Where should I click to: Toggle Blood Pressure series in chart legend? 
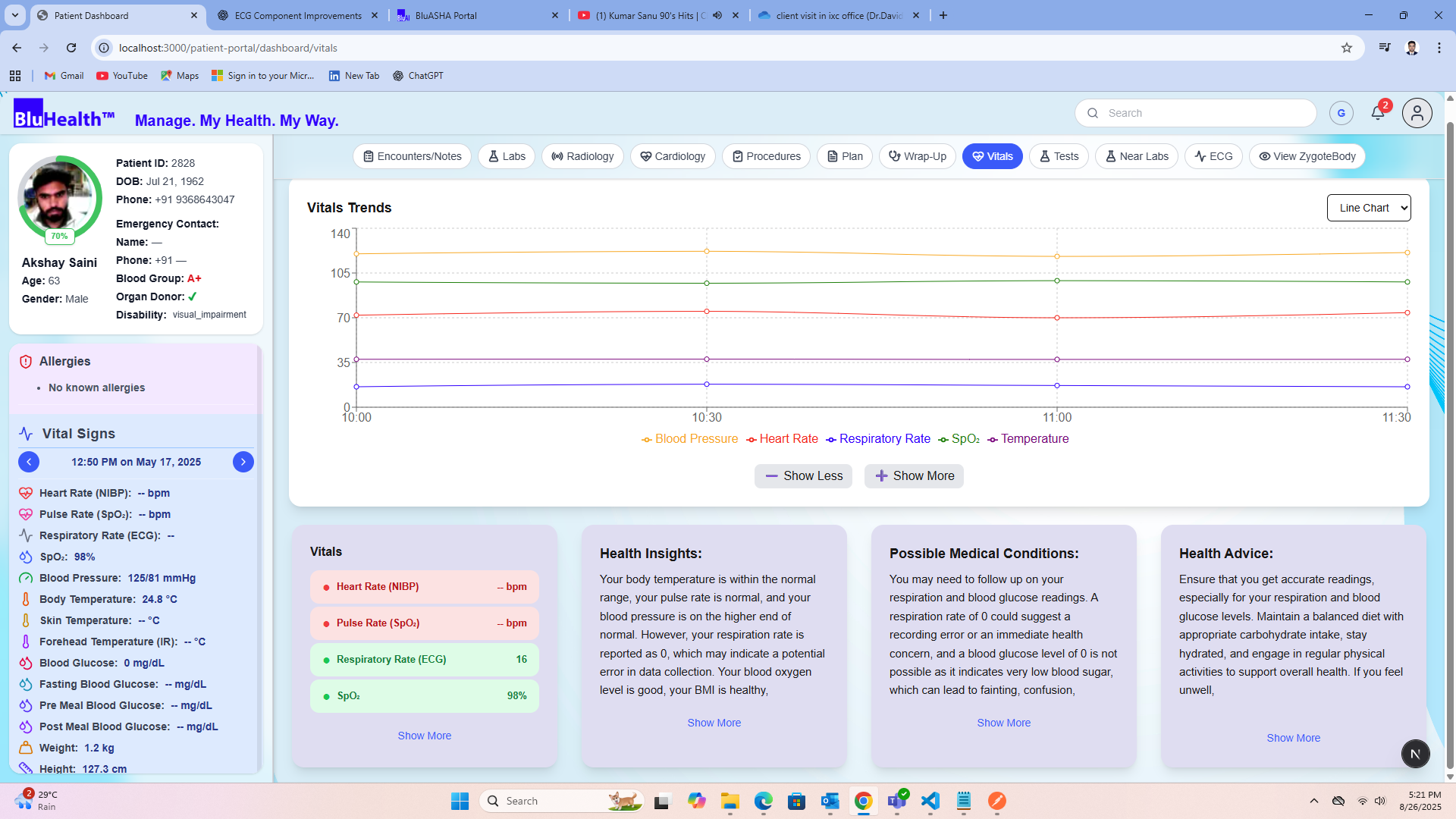pyautogui.click(x=689, y=439)
